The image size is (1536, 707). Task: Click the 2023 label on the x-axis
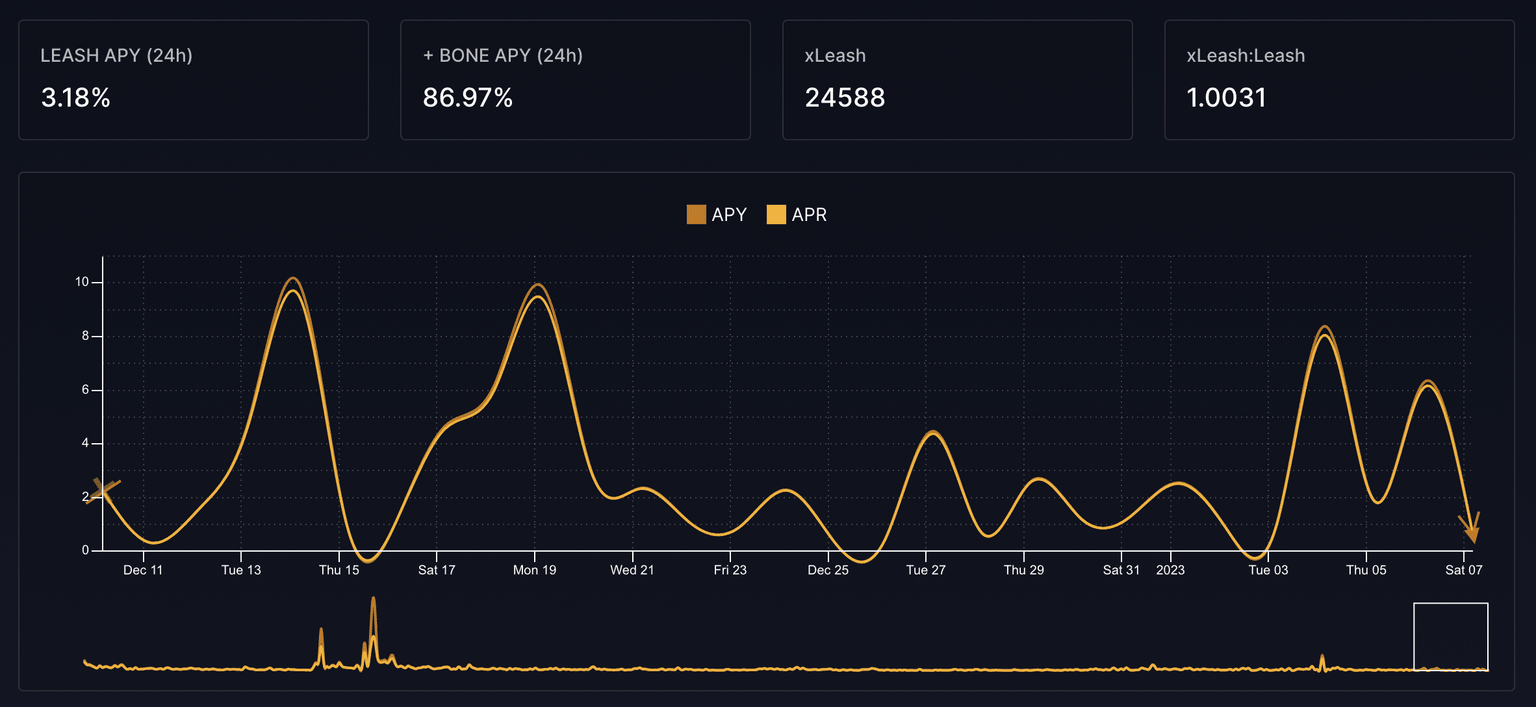pyautogui.click(x=1169, y=570)
